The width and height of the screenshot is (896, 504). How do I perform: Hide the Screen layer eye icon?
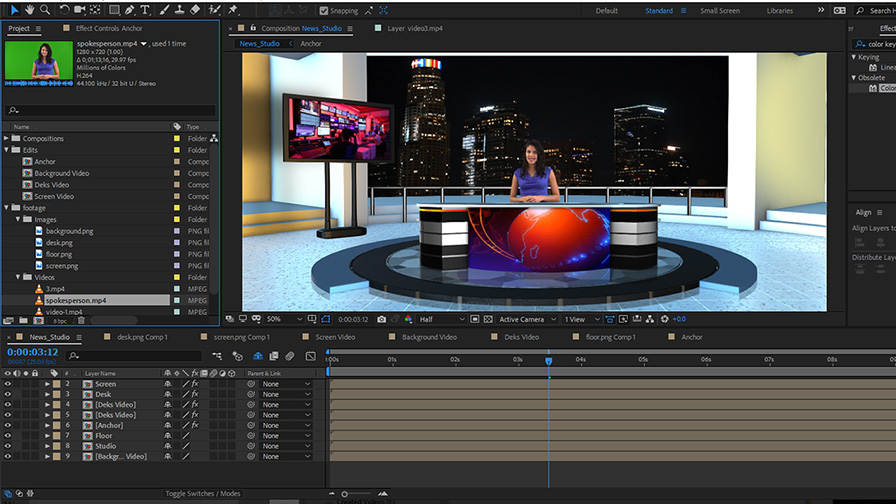click(7, 384)
